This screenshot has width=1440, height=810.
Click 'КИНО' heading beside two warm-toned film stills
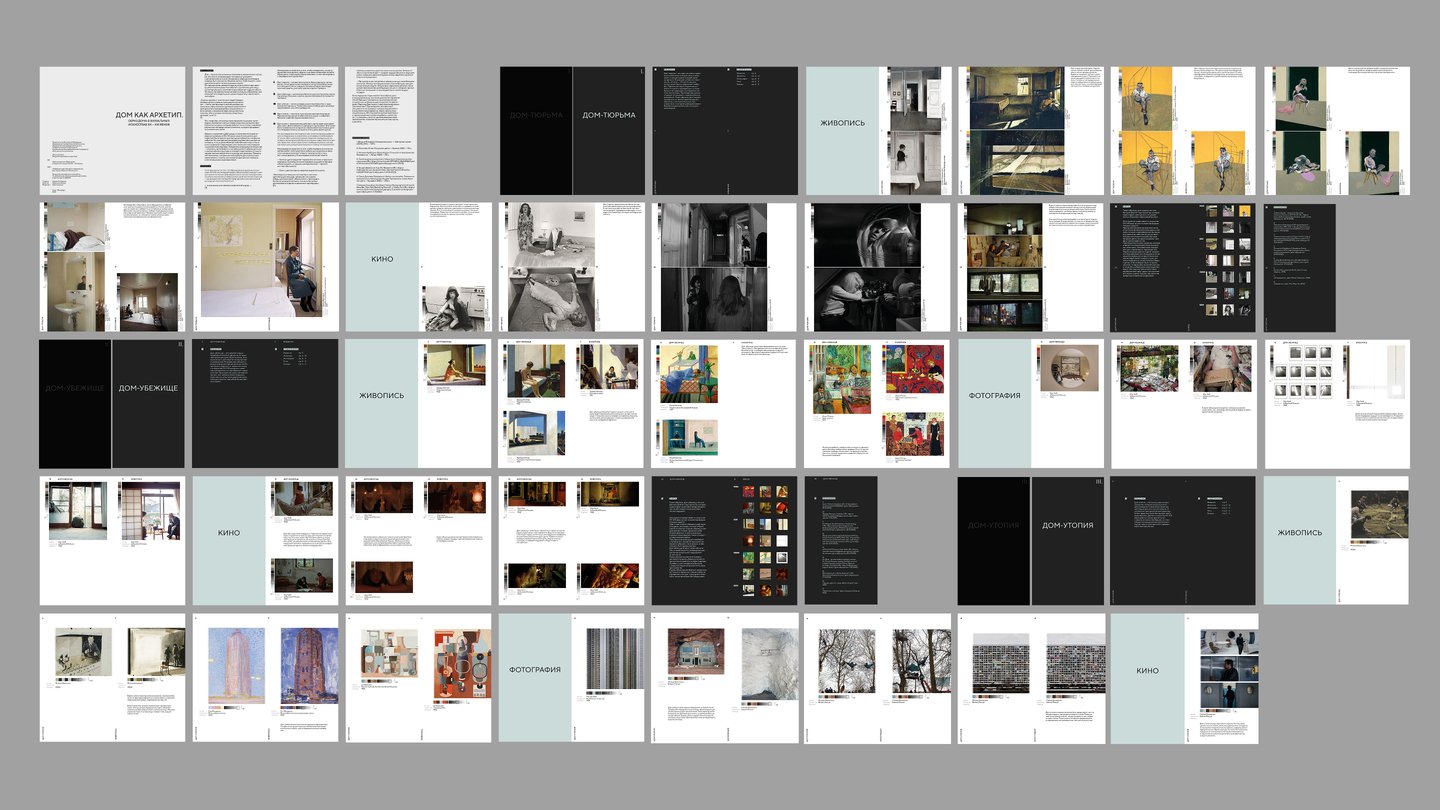point(229,532)
